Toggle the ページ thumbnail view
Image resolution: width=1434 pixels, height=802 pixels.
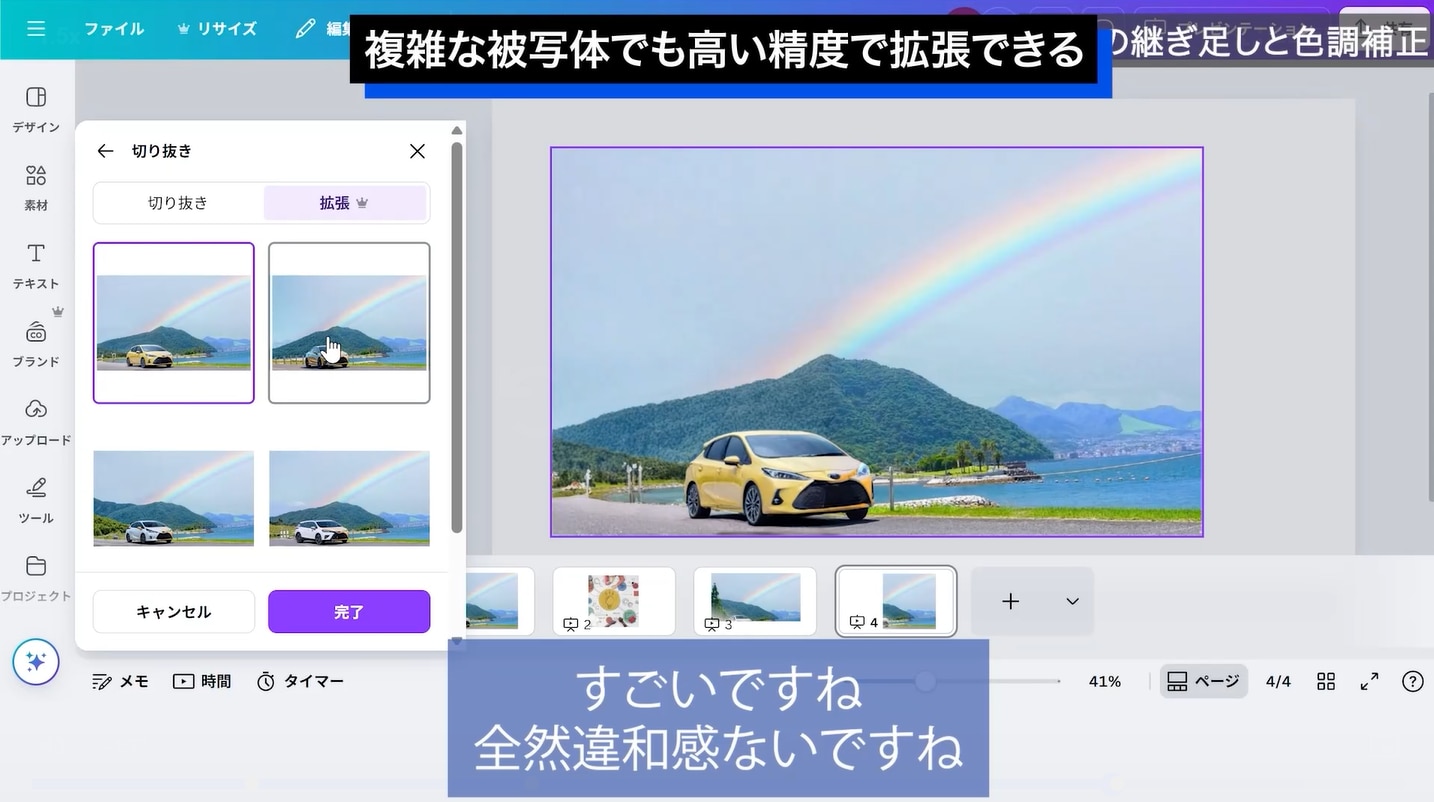[1203, 681]
